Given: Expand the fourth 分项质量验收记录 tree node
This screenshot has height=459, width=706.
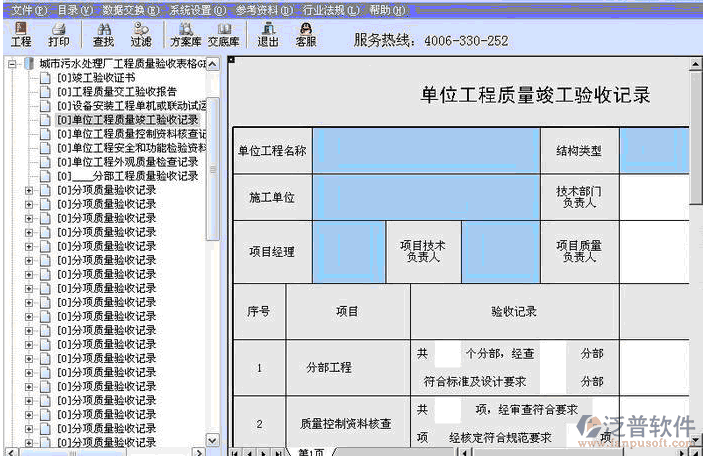Looking at the screenshot, I should [x=29, y=232].
